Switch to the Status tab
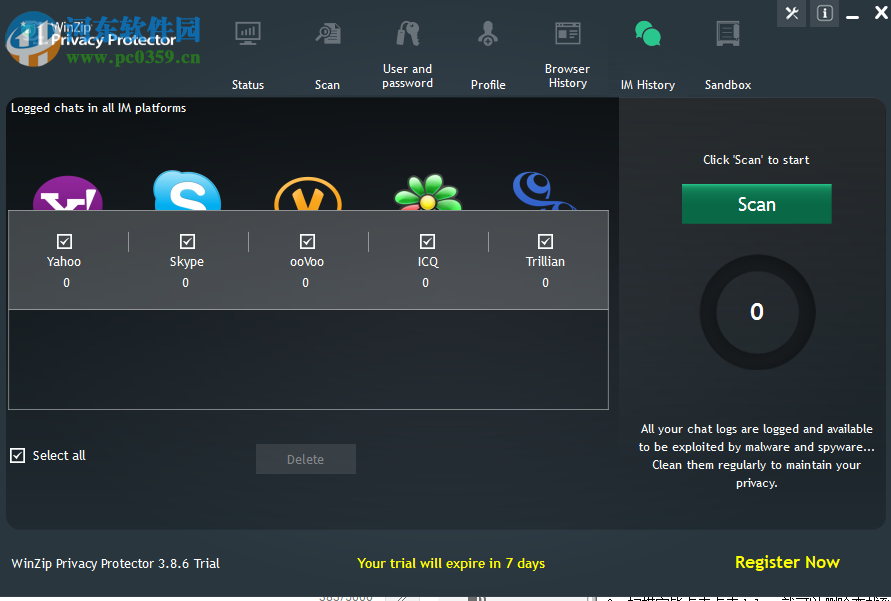The image size is (891, 601). click(247, 33)
